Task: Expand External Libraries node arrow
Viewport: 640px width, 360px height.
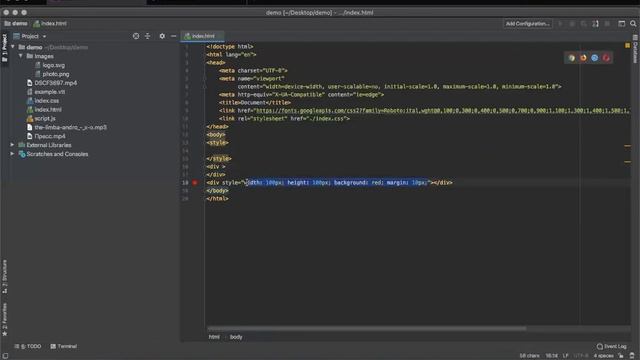Action: pyautogui.click(x=12, y=145)
